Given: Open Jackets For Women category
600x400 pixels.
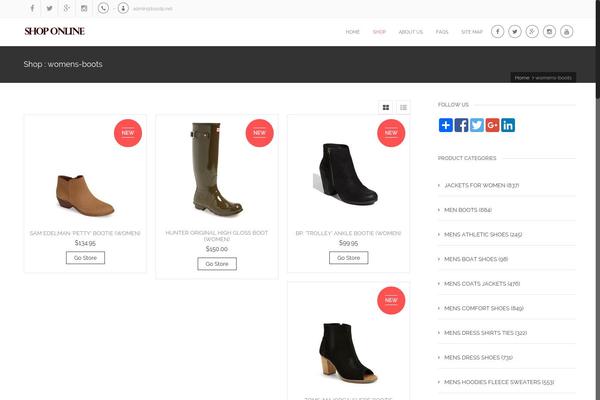Looking at the screenshot, I should click(481, 185).
